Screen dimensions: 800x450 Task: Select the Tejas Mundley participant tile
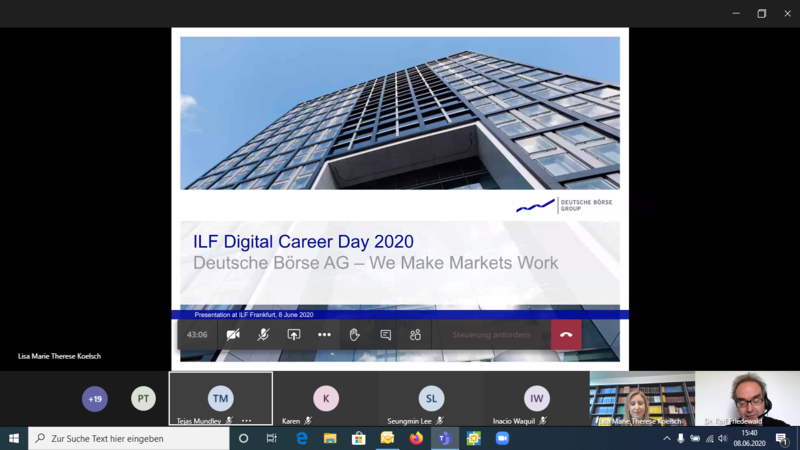[220, 398]
